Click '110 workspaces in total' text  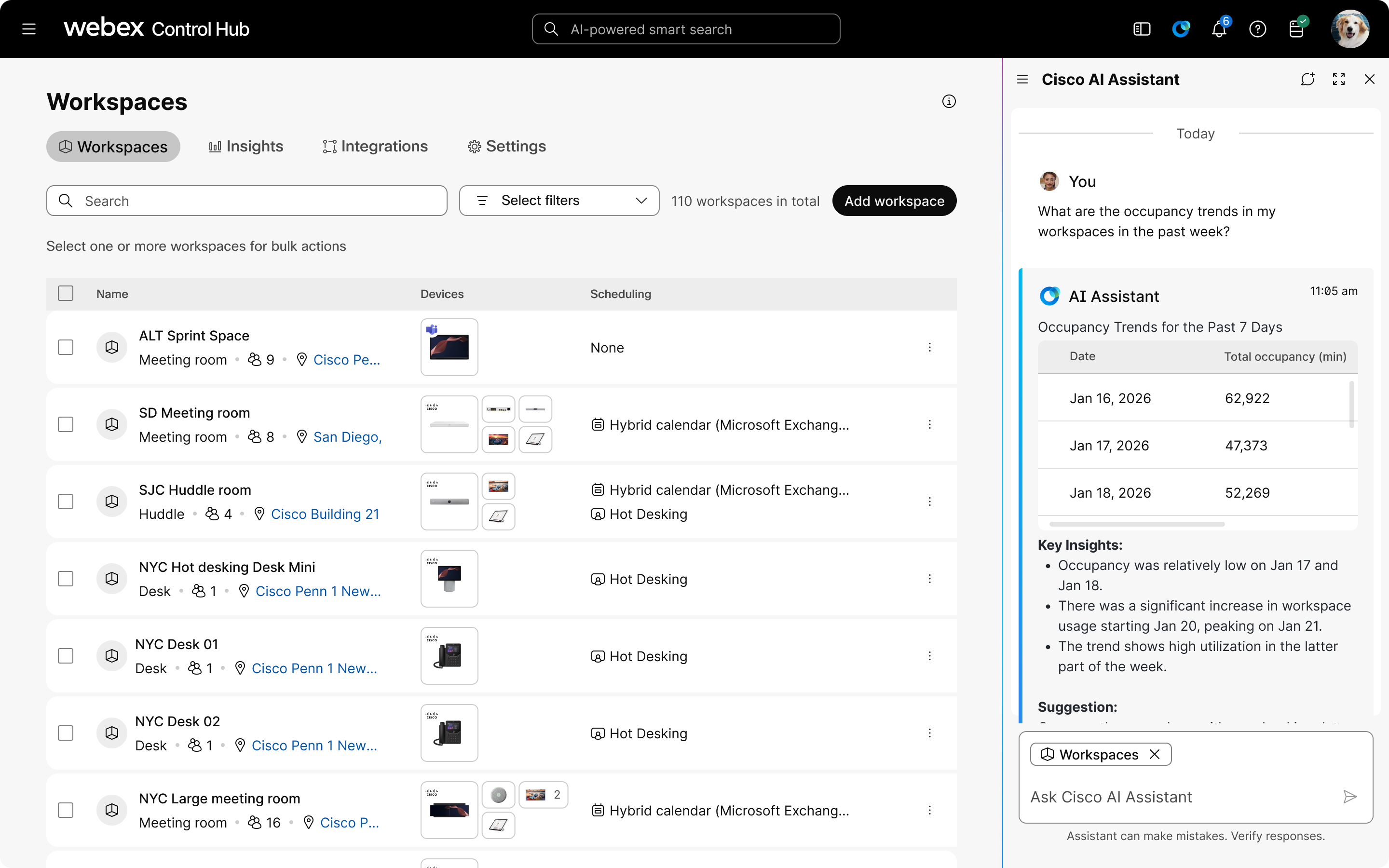coord(745,201)
